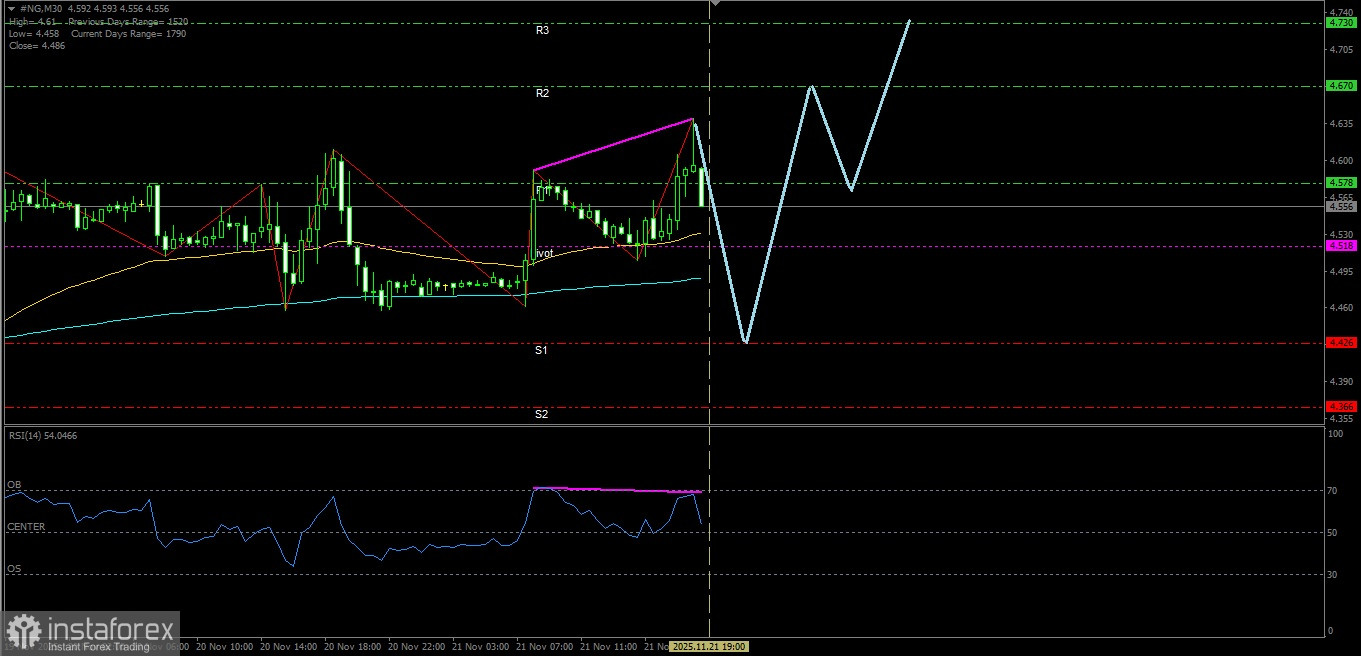Click the S1 support level label
1361x656 pixels.
541,351
